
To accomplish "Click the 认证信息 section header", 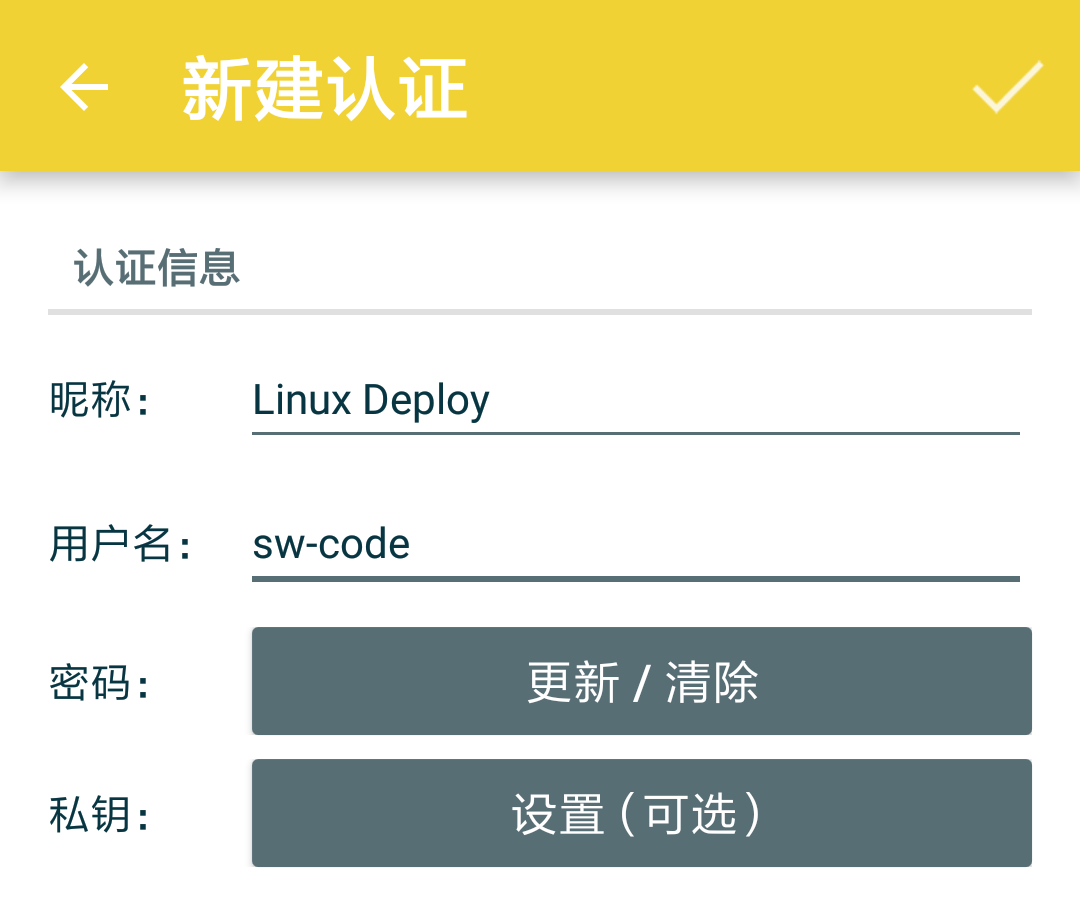I will pos(157,269).
